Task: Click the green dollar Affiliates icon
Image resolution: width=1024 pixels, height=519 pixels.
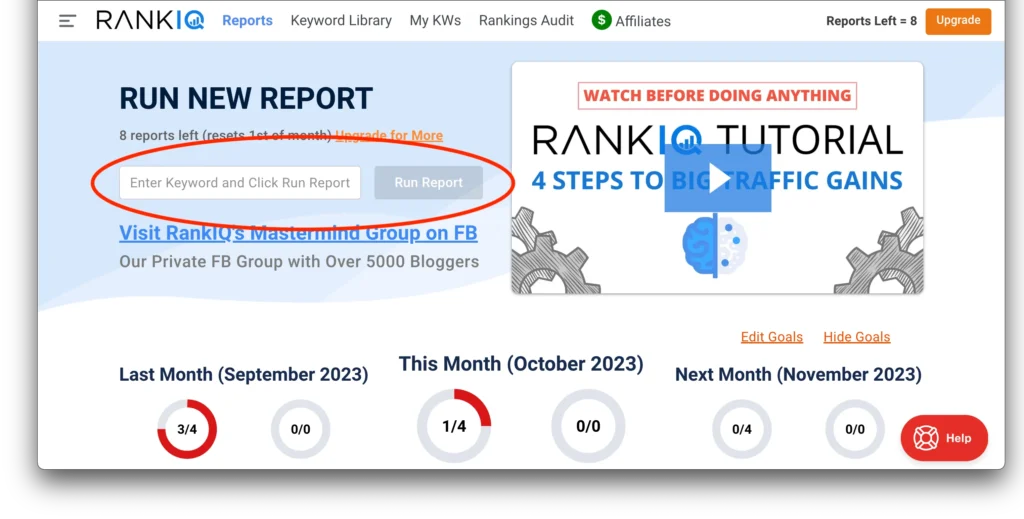Action: click(601, 20)
